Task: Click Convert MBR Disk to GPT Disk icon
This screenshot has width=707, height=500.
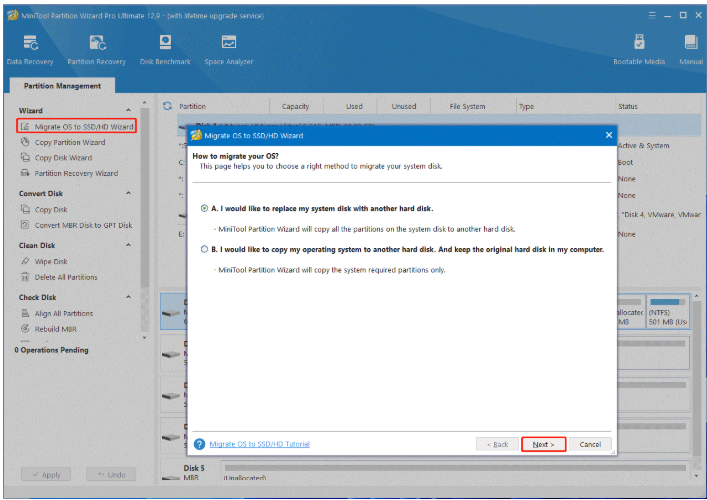Action: pos(25,225)
